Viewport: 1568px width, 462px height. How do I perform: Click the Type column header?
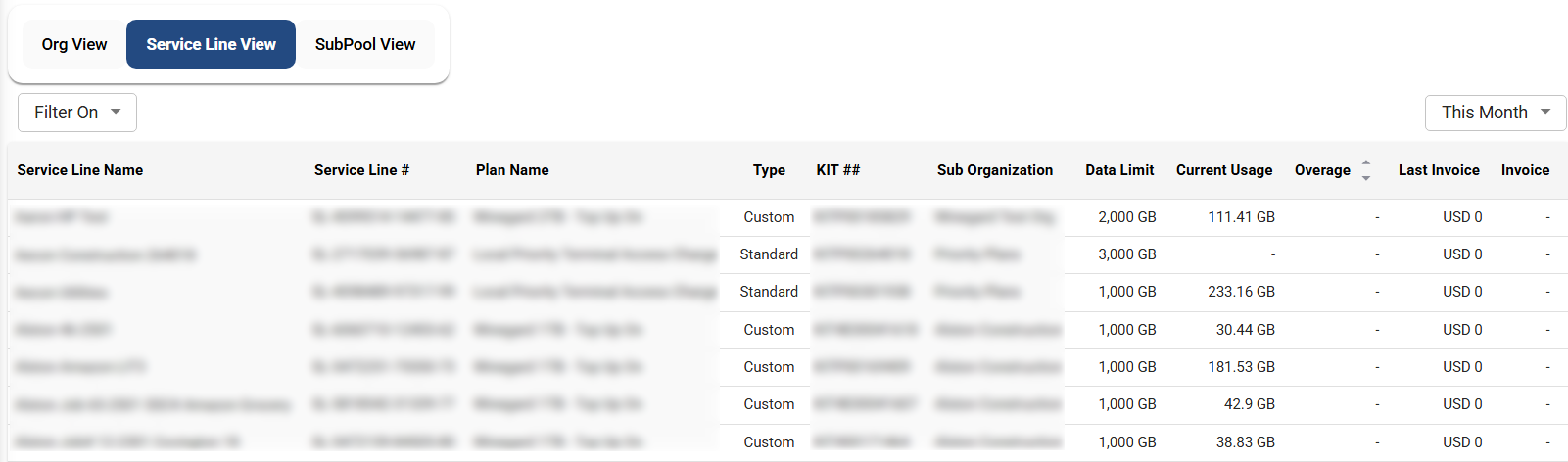click(769, 170)
